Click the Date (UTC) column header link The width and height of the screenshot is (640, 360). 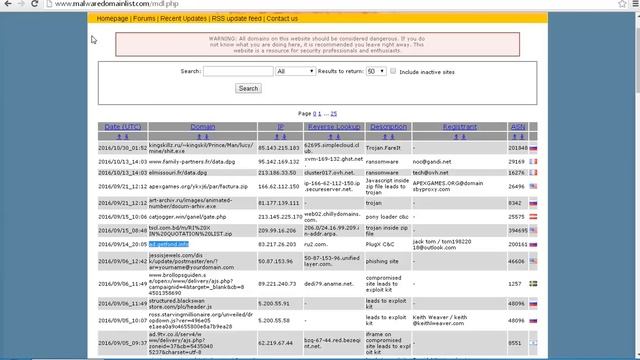[x=122, y=127]
